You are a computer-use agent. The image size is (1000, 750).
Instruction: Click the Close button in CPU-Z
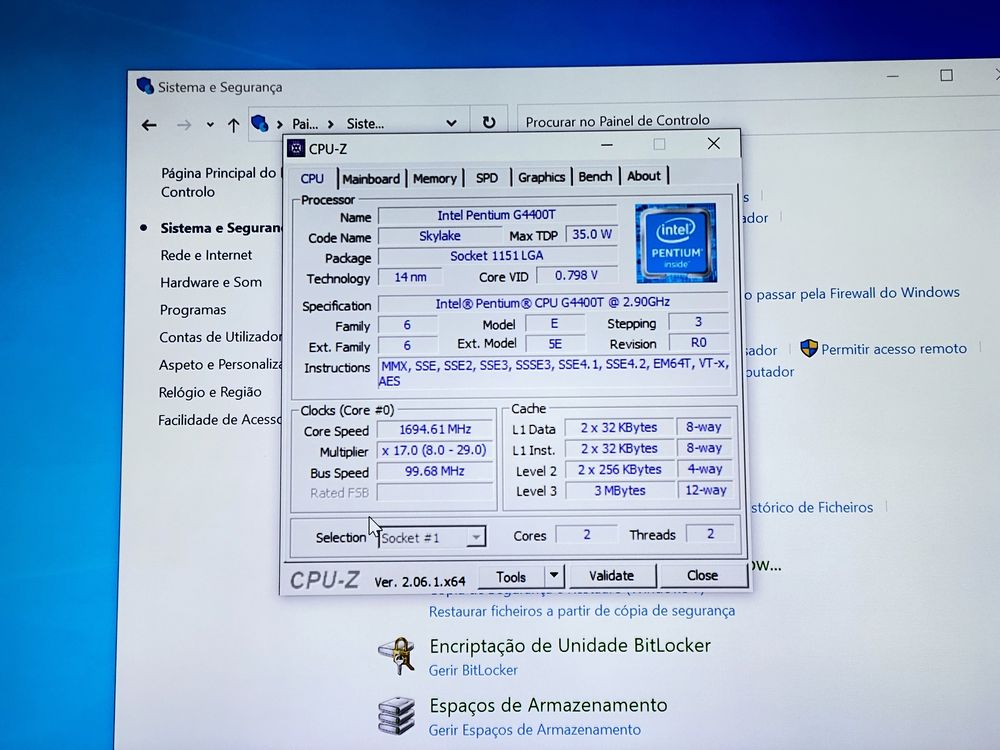pyautogui.click(x=702, y=575)
